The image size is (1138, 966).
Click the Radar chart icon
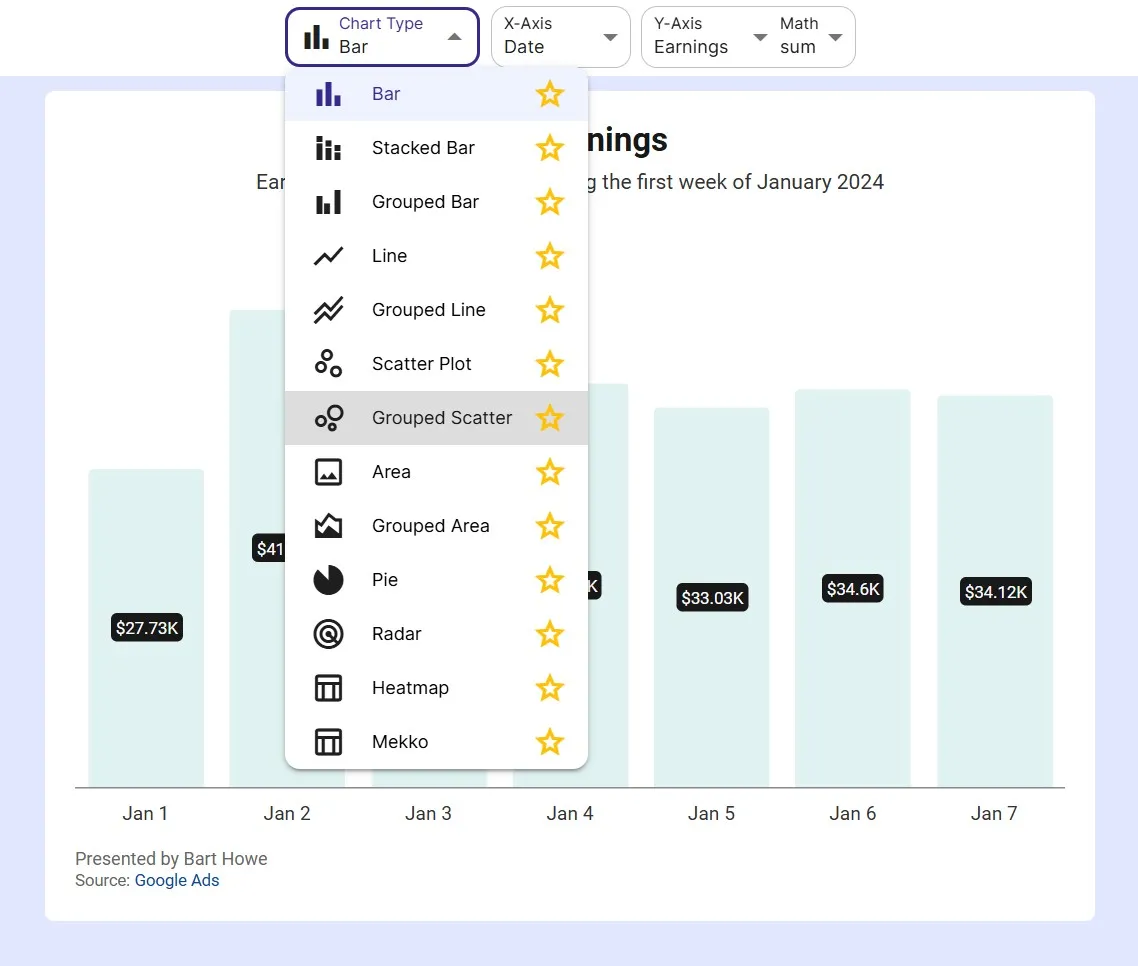click(328, 634)
